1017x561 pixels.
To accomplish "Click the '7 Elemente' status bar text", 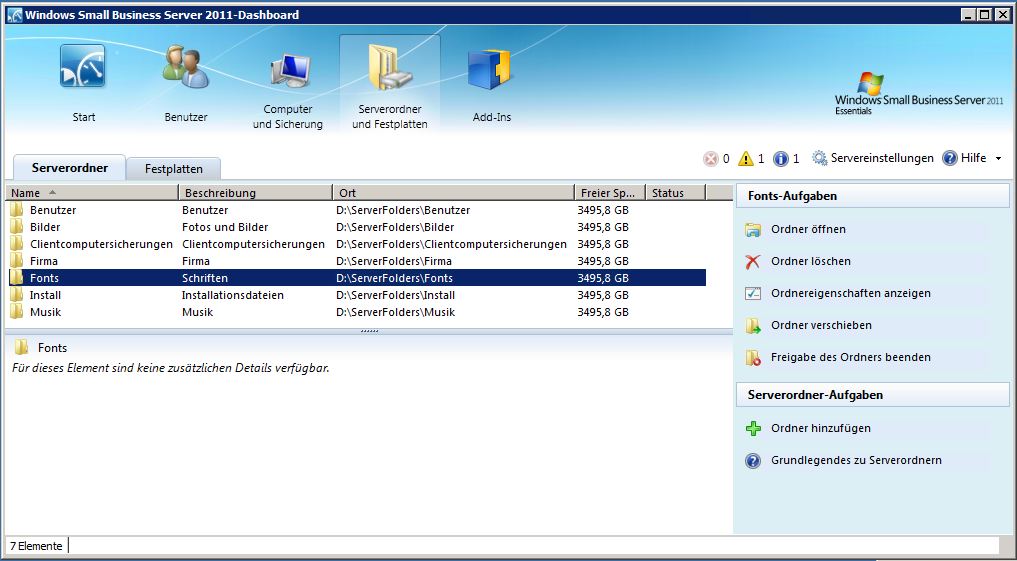I will click(x=36, y=546).
